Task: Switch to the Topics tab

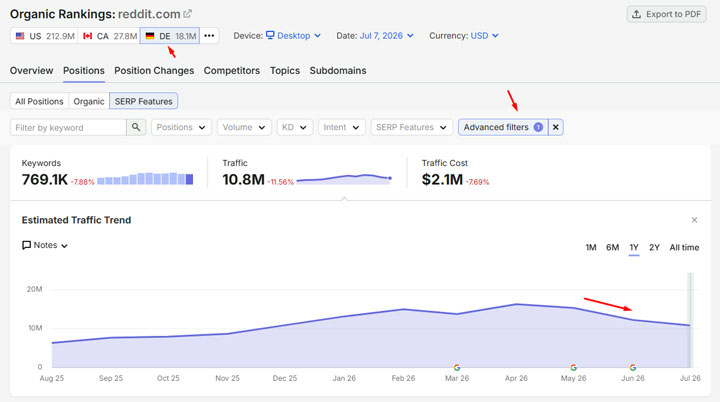Action: [x=285, y=71]
